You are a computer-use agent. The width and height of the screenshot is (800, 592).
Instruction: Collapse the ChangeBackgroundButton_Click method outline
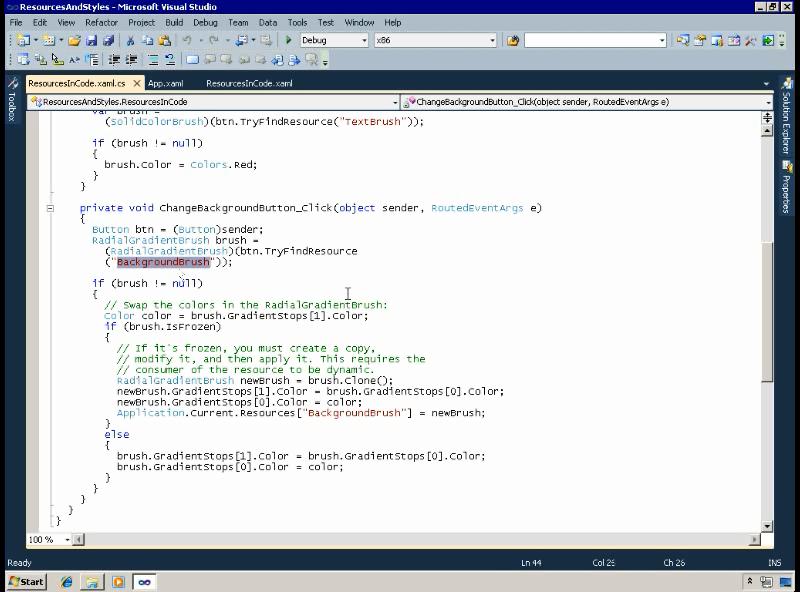point(50,208)
